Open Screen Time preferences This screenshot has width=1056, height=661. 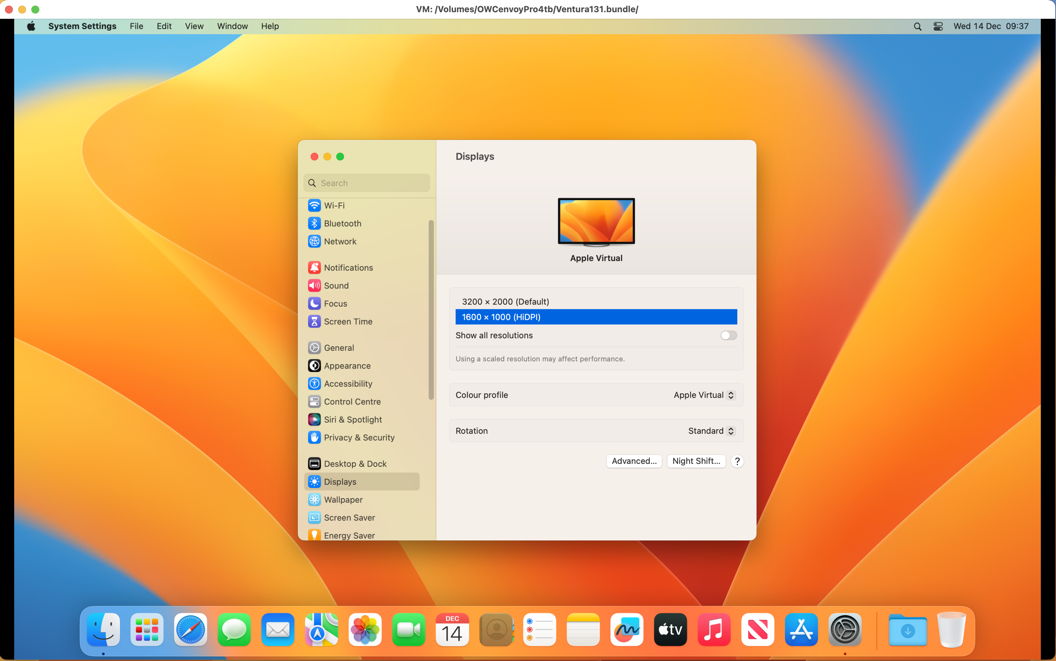click(x=349, y=321)
